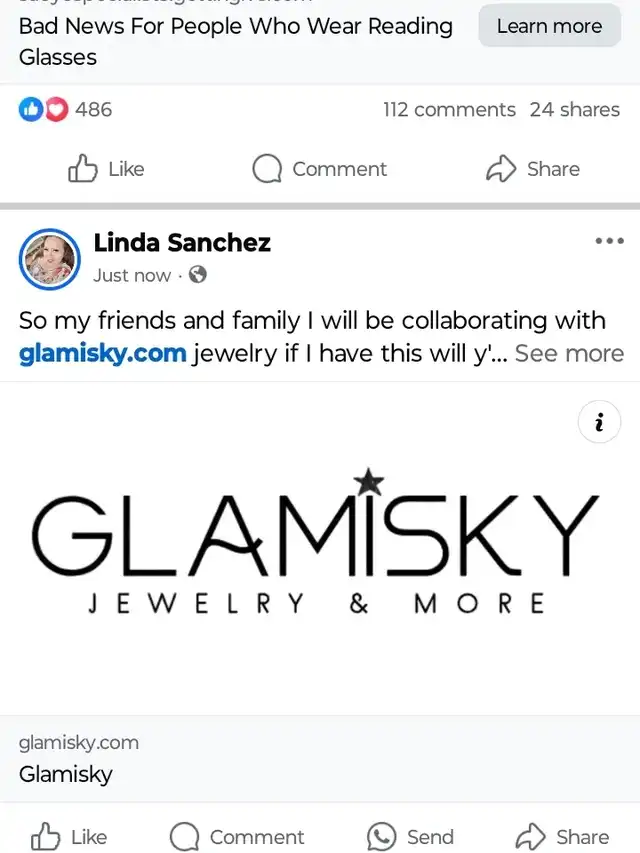This screenshot has width=640, height=853.
Task: Open the glamisky.com link in post text
Action: (102, 353)
